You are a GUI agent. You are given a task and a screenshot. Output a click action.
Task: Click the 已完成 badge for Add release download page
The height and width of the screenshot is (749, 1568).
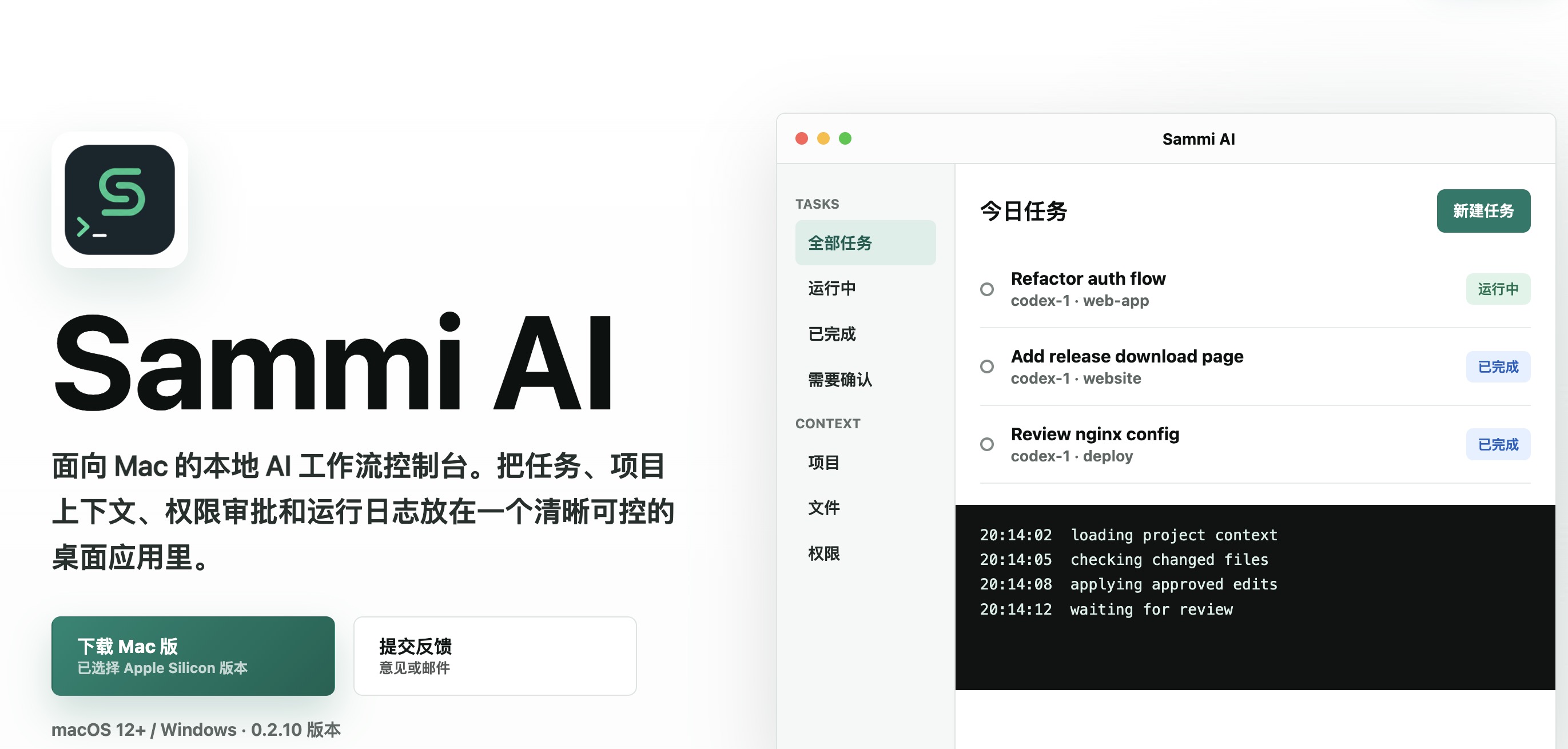click(x=1498, y=366)
